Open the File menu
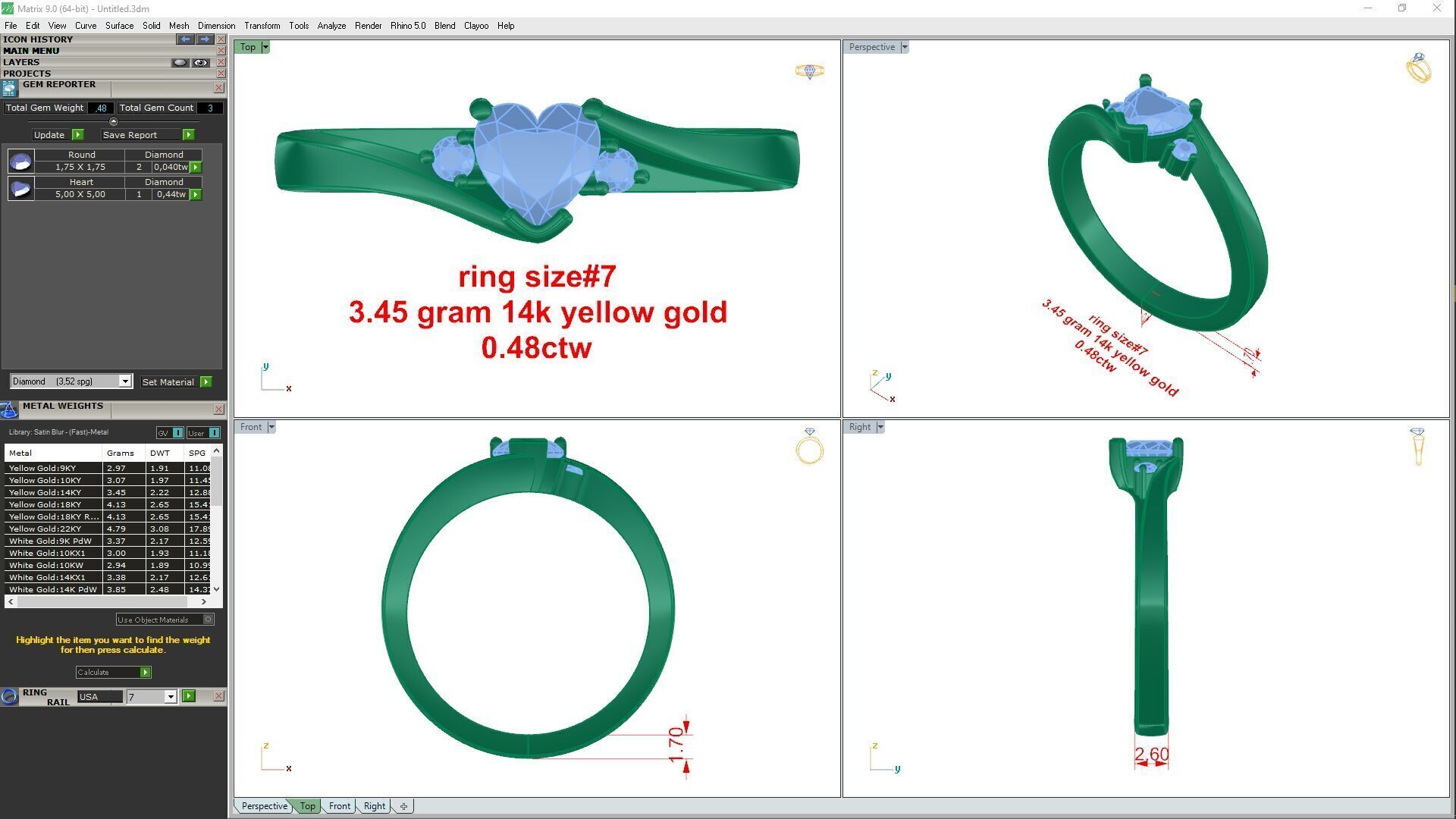This screenshot has width=1456, height=819. pos(11,26)
